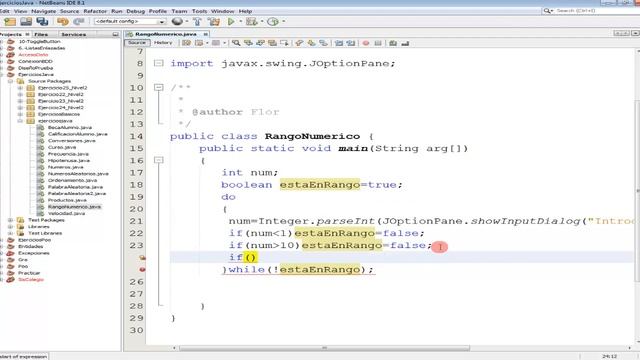Select the Source view button
Viewport: 640px width, 360px height.
click(x=137, y=42)
